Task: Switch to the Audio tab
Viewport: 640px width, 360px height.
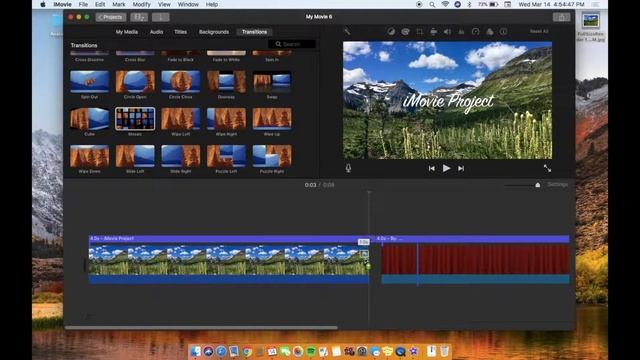Action: click(156, 32)
